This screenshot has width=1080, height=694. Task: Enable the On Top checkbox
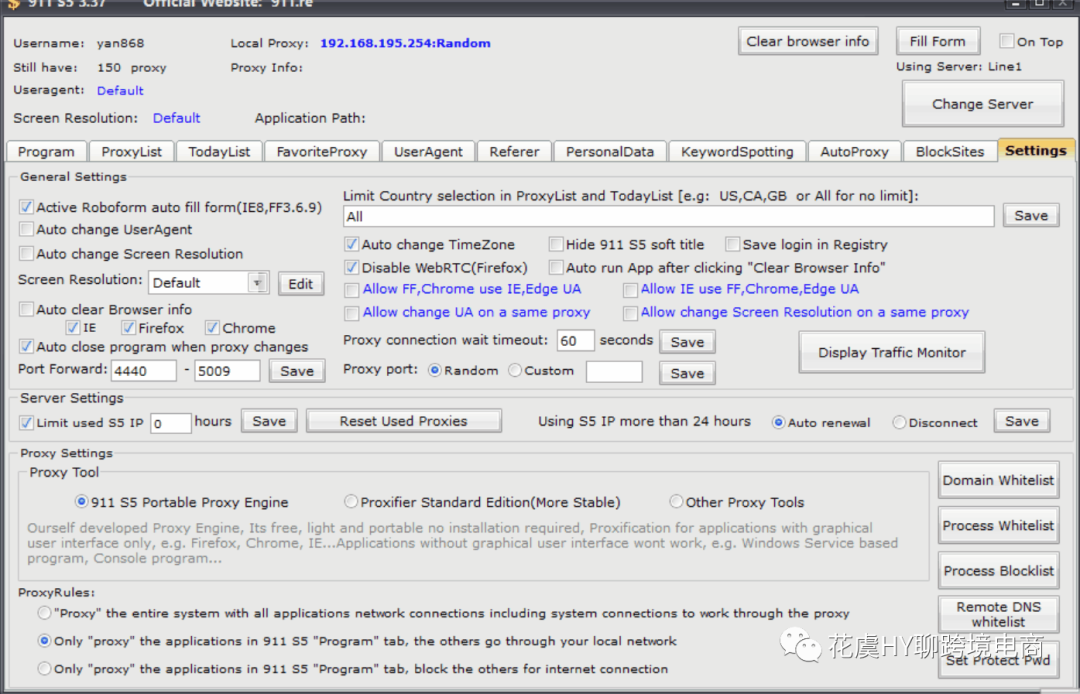1007,42
